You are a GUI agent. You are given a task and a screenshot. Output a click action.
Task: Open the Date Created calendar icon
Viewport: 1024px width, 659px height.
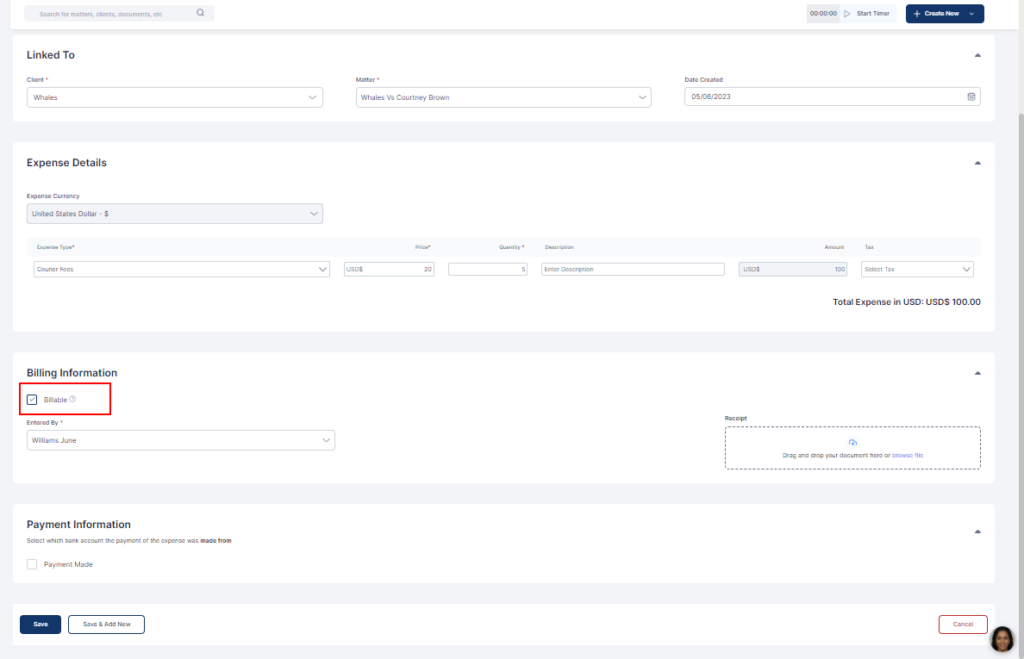(971, 97)
